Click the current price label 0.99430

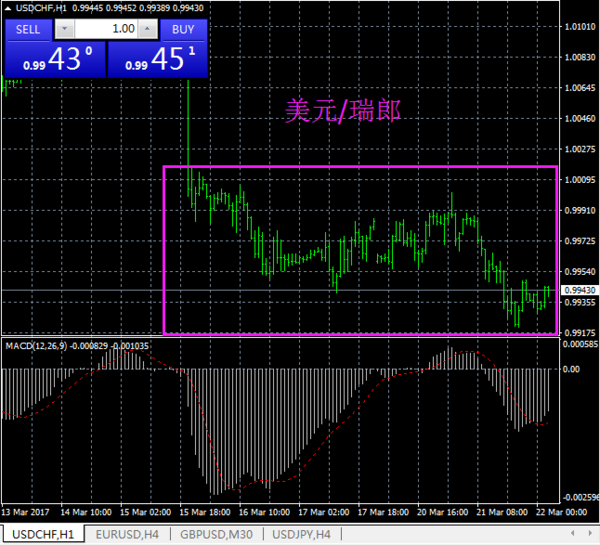pos(580,290)
